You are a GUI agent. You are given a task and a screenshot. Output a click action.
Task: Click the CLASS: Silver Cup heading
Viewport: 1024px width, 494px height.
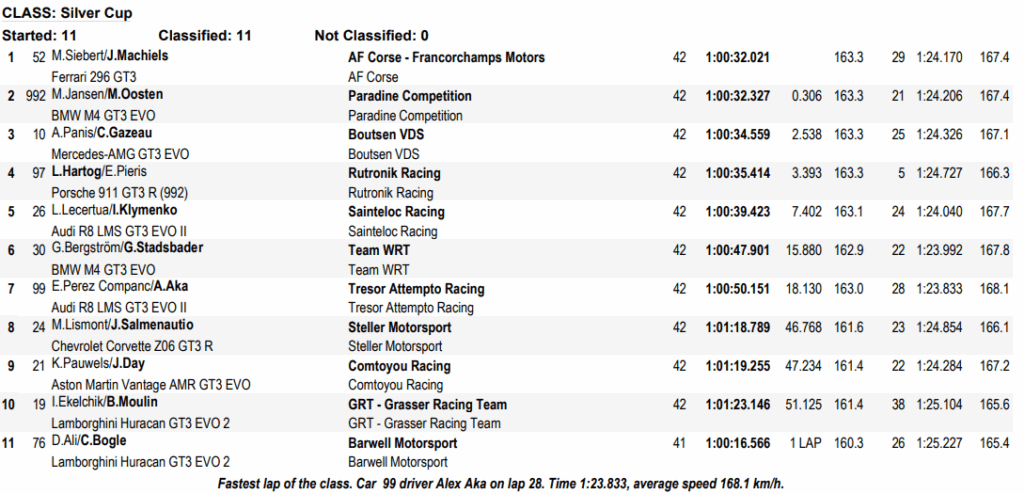point(67,12)
